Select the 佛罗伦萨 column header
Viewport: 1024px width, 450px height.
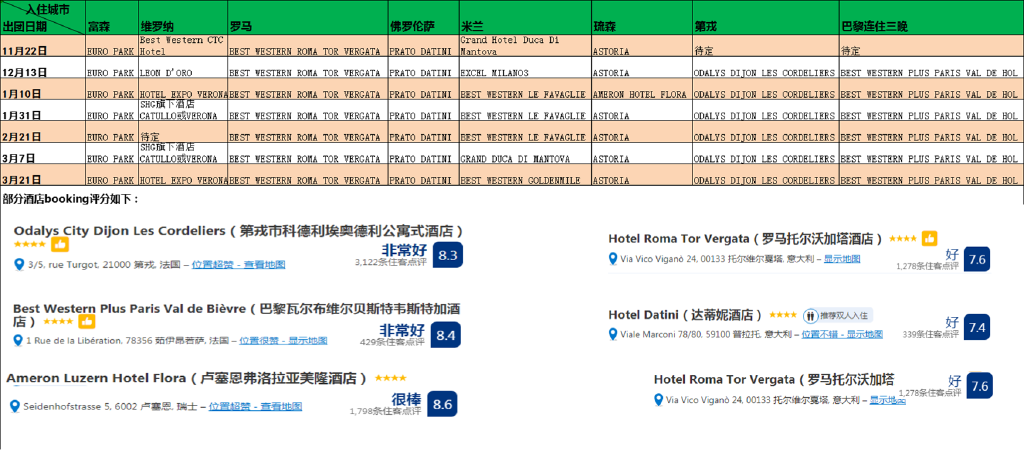[x=424, y=18]
